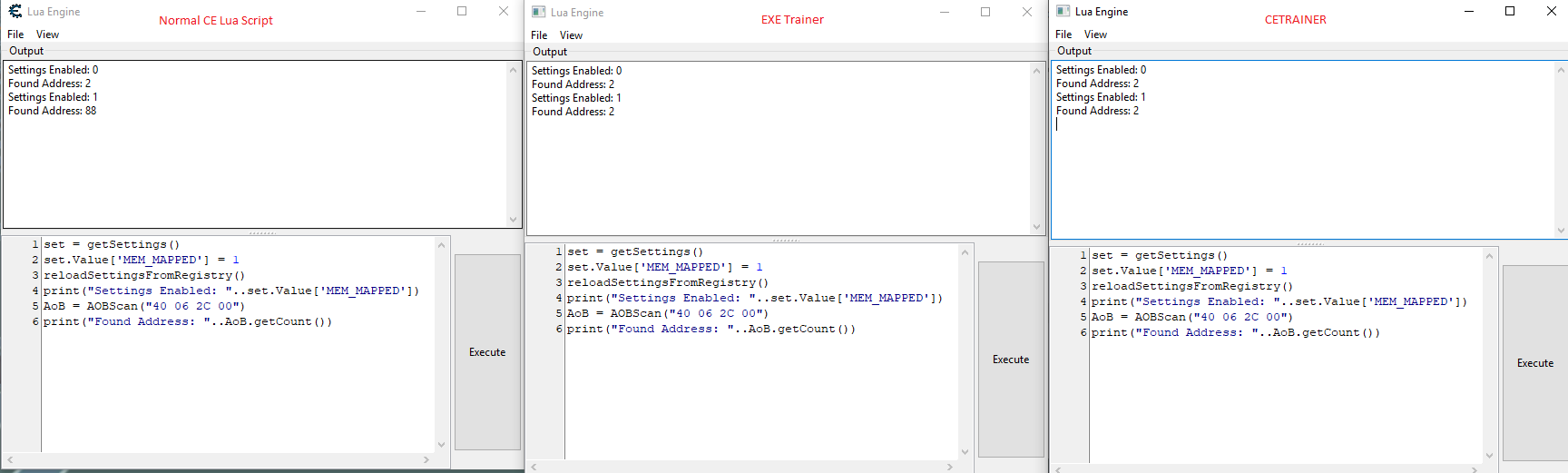
Task: Click first 'Found Address: 2' line in CETRAINER output
Action: pos(1097,84)
